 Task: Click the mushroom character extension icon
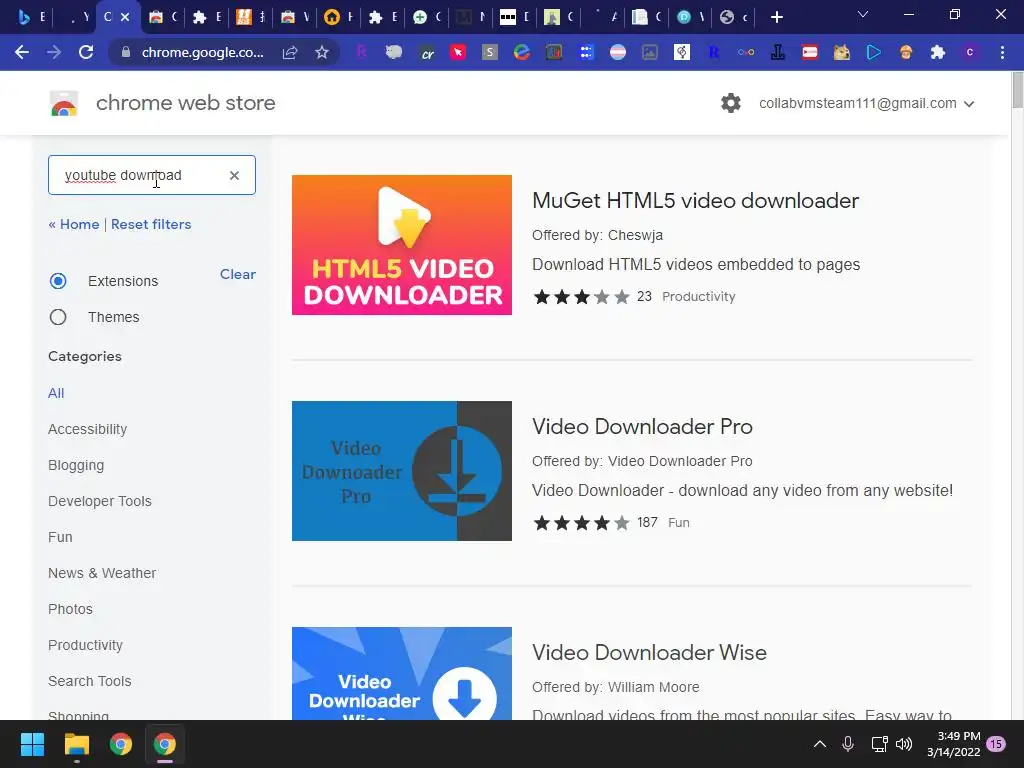click(906, 52)
